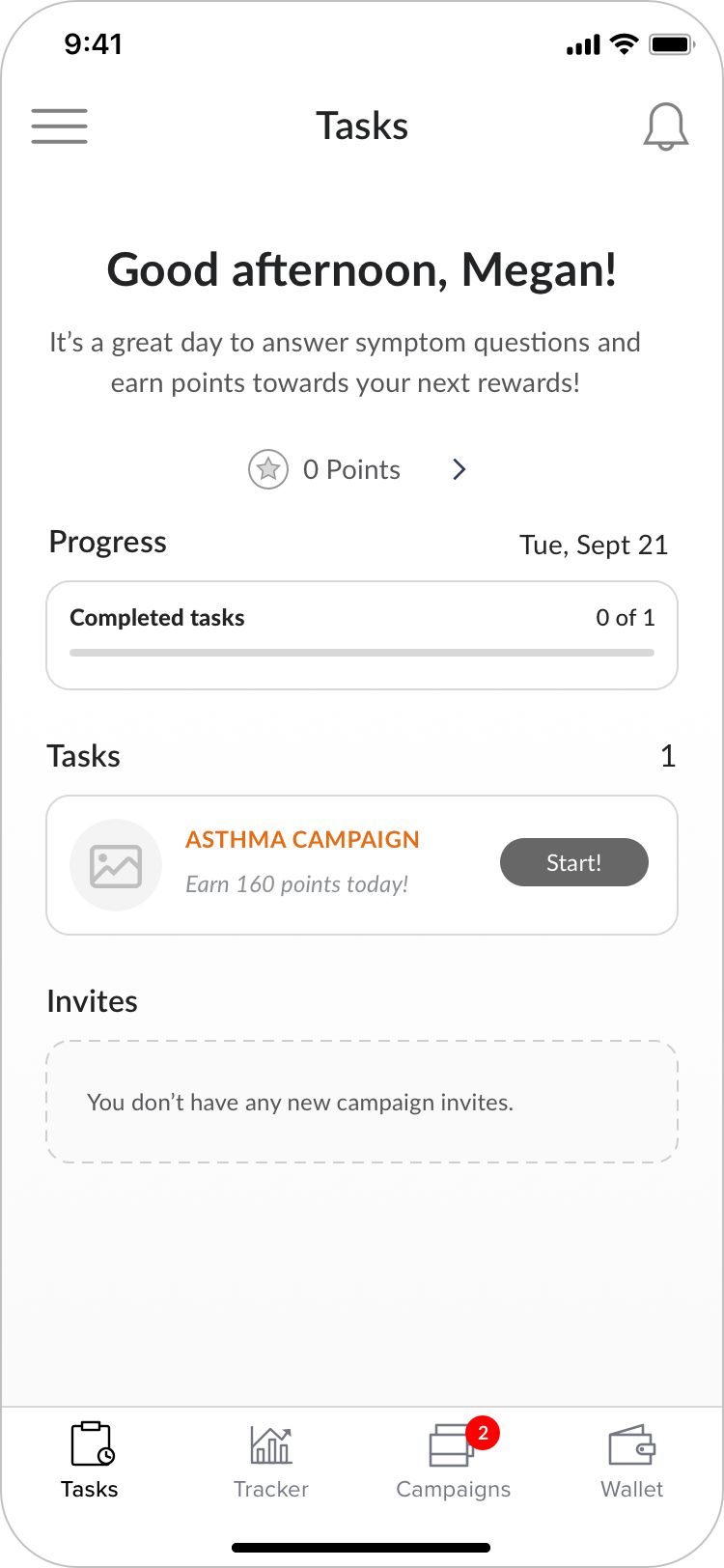Screen dimensions: 724x1568
Task: Expand points details via the right chevron
Action: tap(459, 469)
